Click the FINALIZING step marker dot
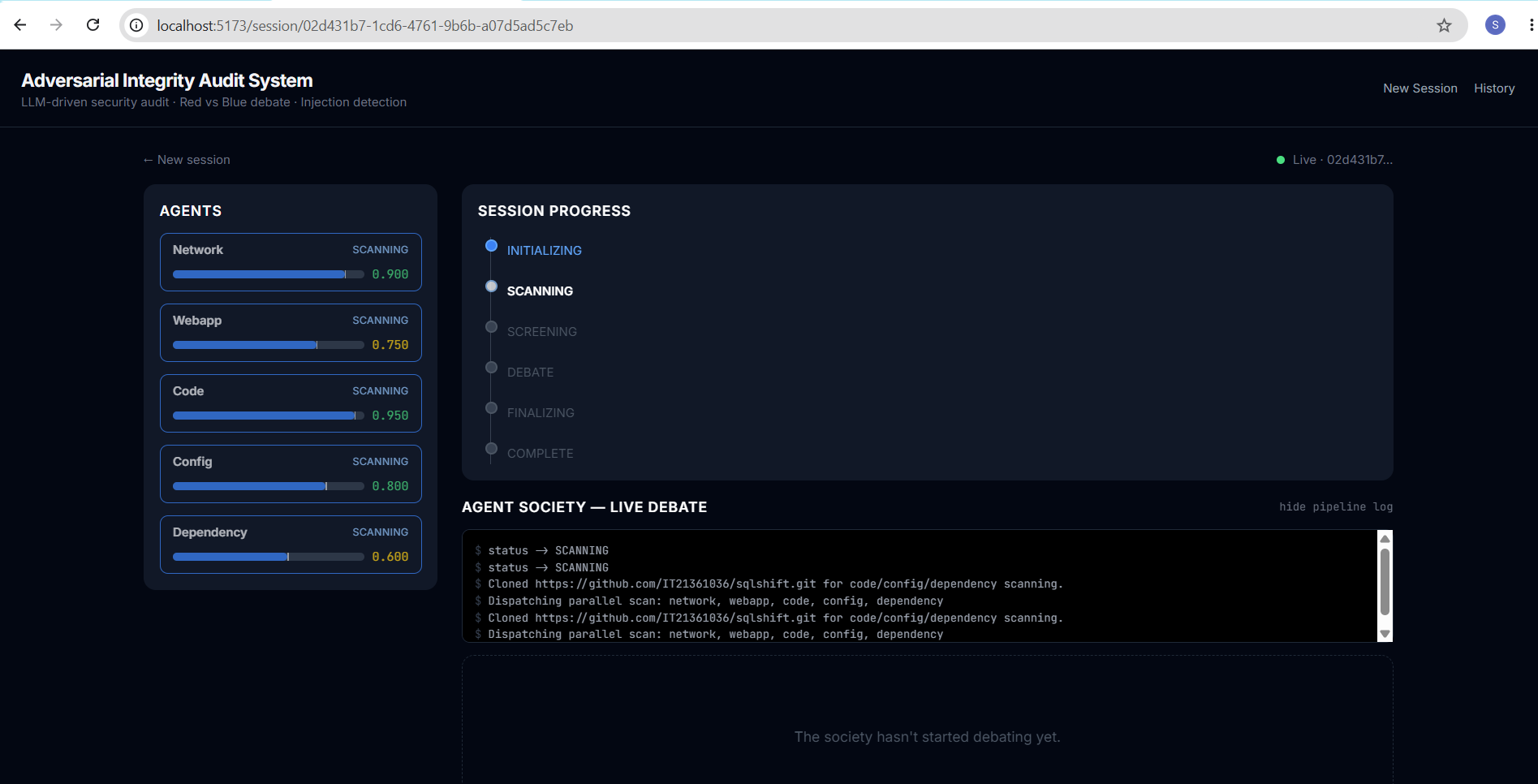The image size is (1538, 784). 491,408
